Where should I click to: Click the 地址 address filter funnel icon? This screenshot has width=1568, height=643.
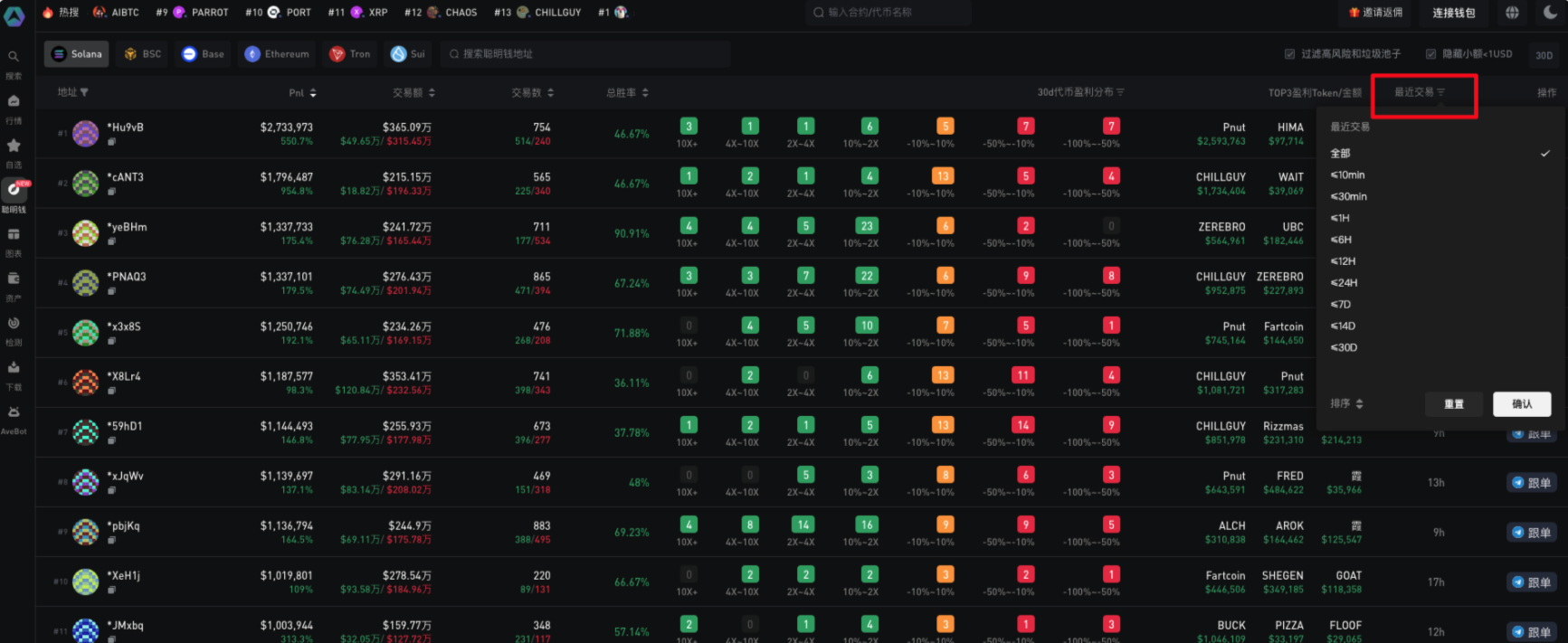84,92
